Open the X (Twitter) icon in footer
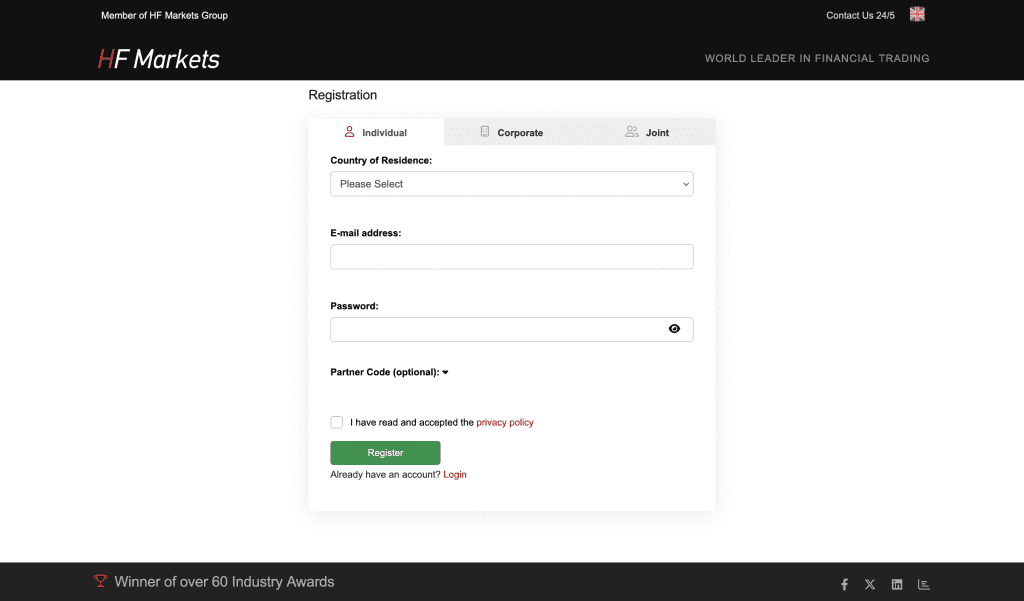1024x601 pixels. coord(870,585)
